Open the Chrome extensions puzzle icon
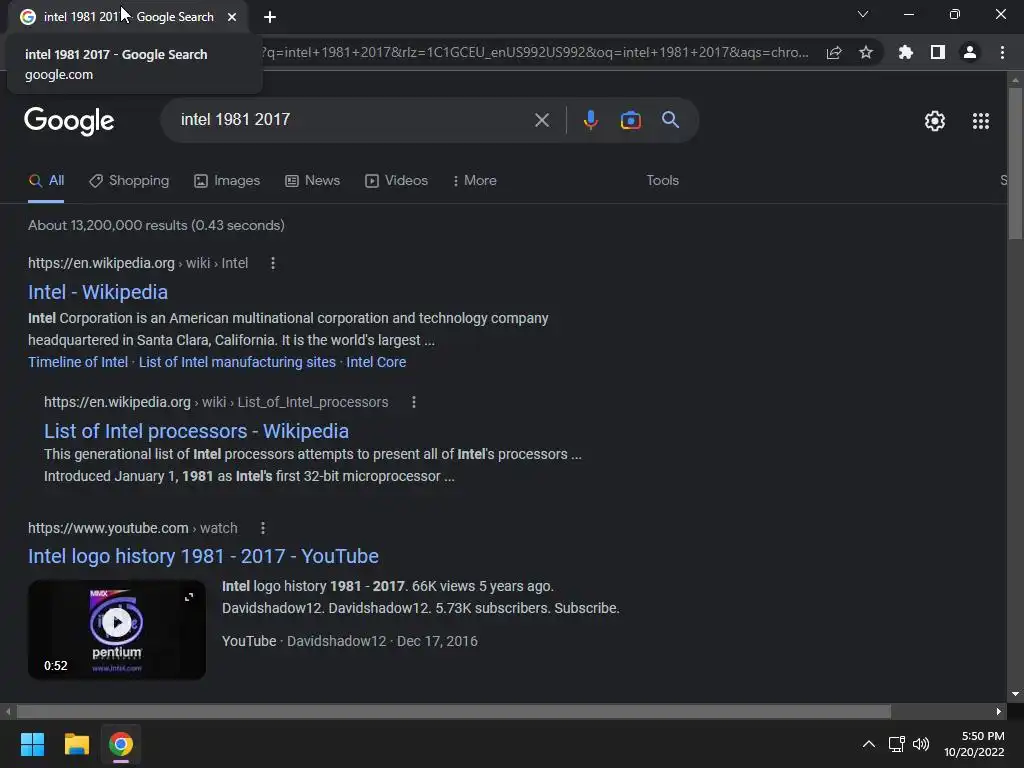 905,52
